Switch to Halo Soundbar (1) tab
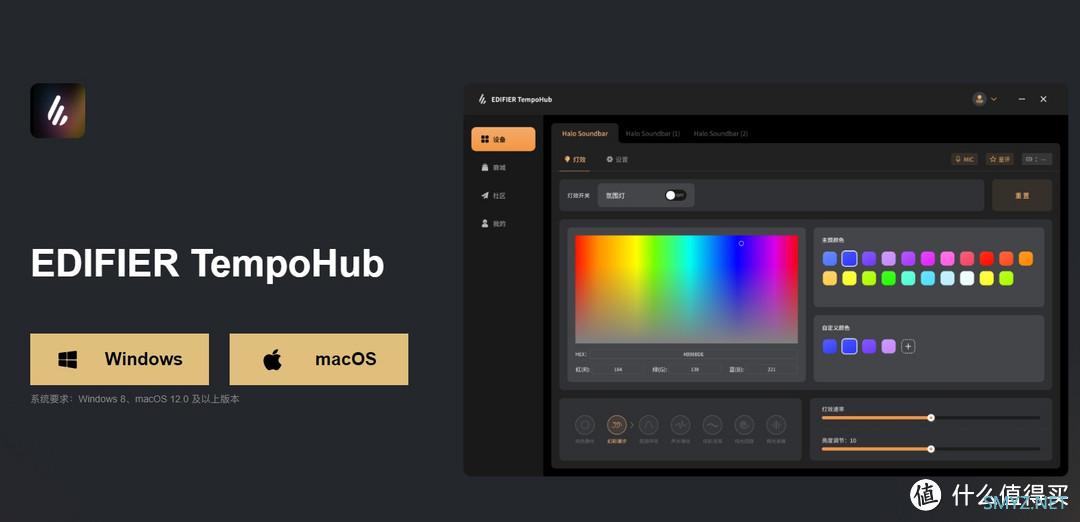This screenshot has height=522, width=1080. pos(652,134)
